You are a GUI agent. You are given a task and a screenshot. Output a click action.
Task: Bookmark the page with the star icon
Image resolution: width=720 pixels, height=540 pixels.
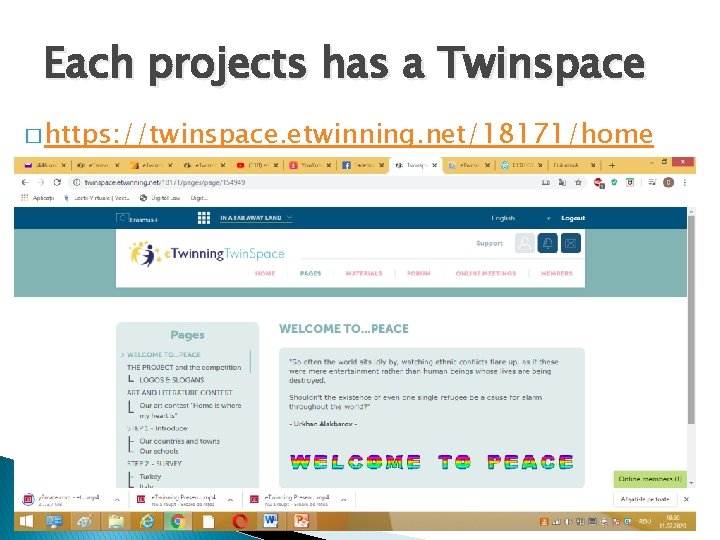[x=578, y=182]
